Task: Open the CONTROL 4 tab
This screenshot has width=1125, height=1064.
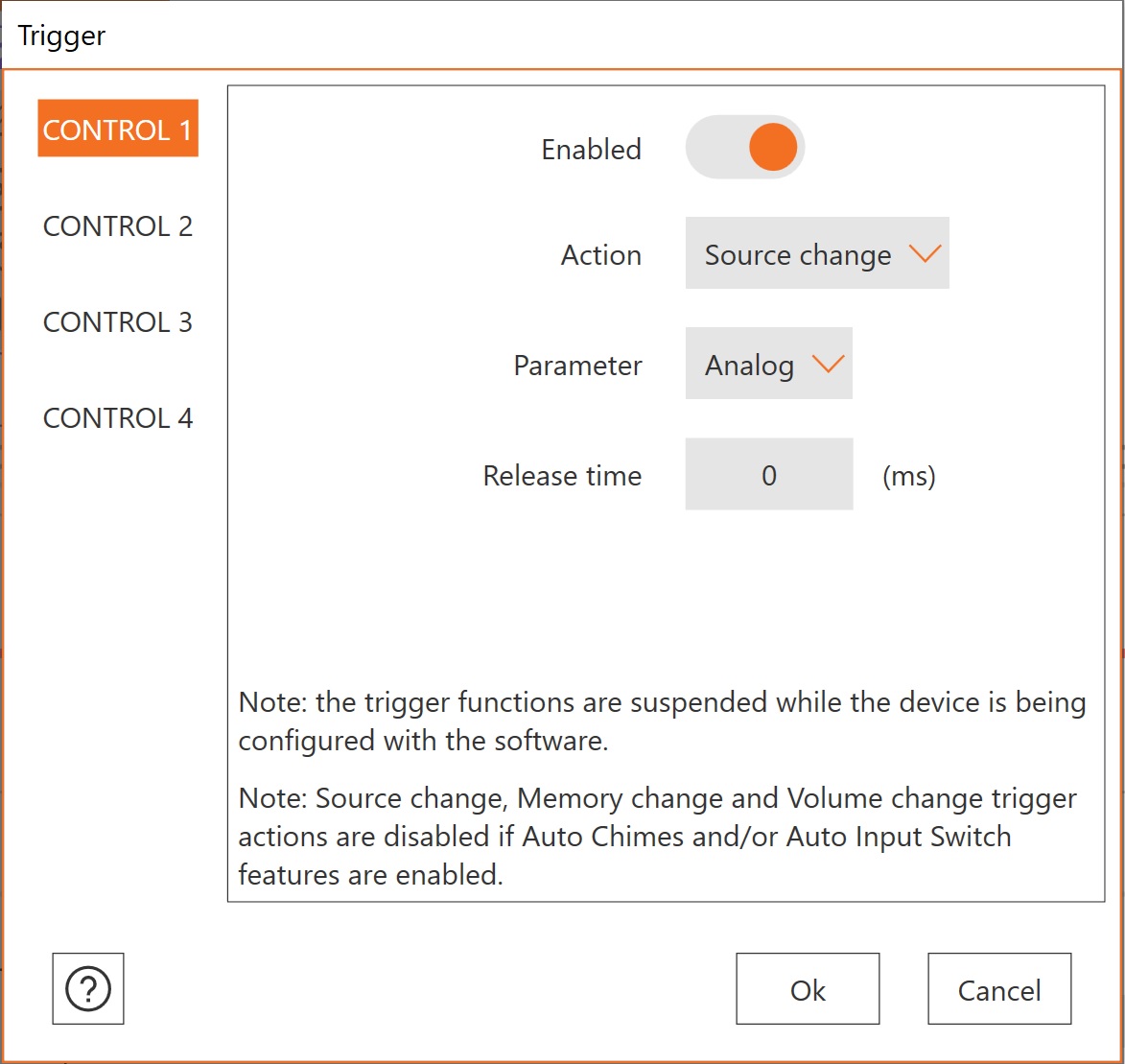Action: click(118, 418)
